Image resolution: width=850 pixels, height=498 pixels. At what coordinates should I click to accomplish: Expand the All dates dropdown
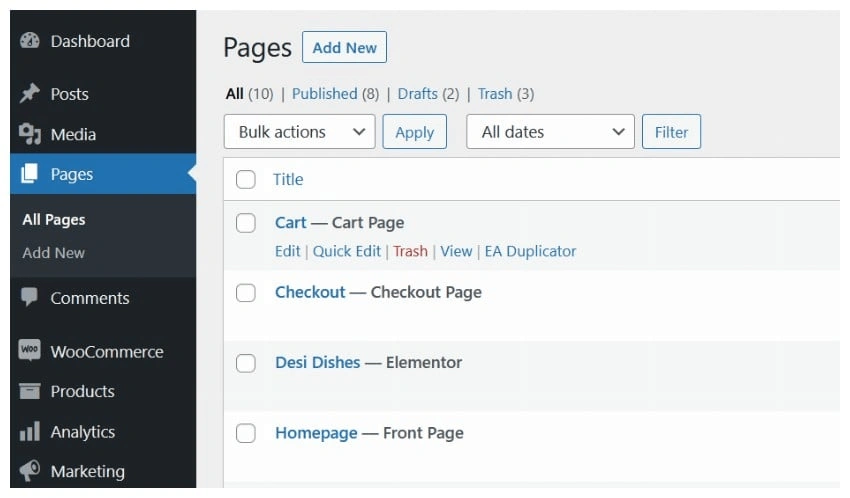550,132
